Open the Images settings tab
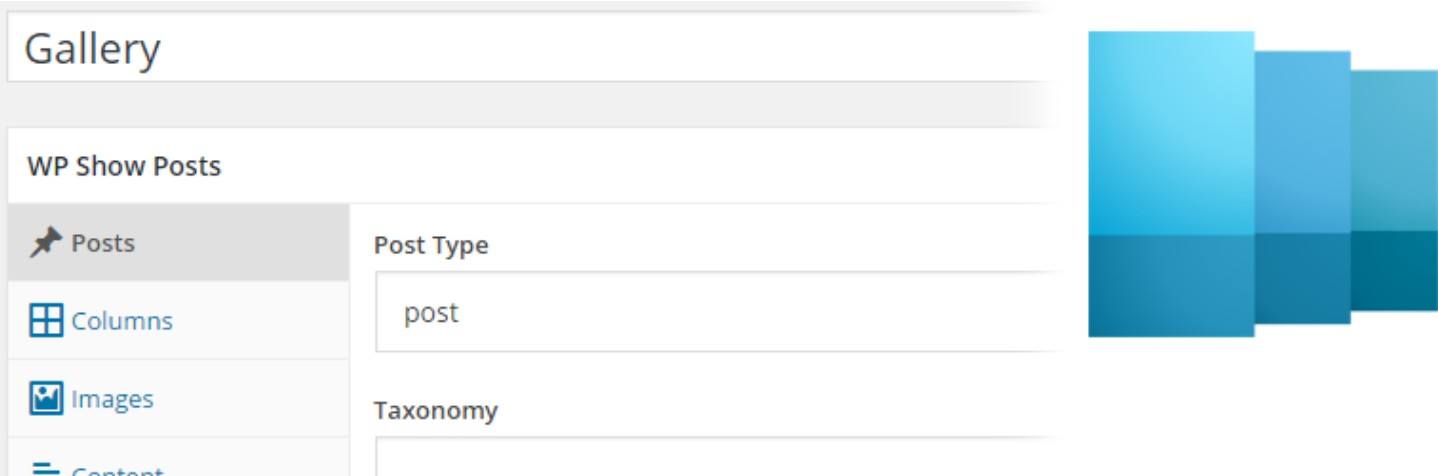This screenshot has height=476, width=1438. click(x=112, y=399)
